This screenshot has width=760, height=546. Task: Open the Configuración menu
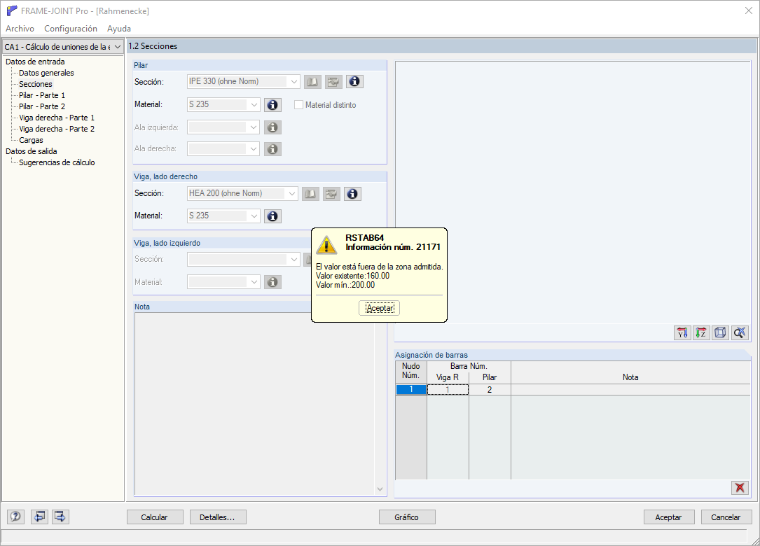[71, 29]
